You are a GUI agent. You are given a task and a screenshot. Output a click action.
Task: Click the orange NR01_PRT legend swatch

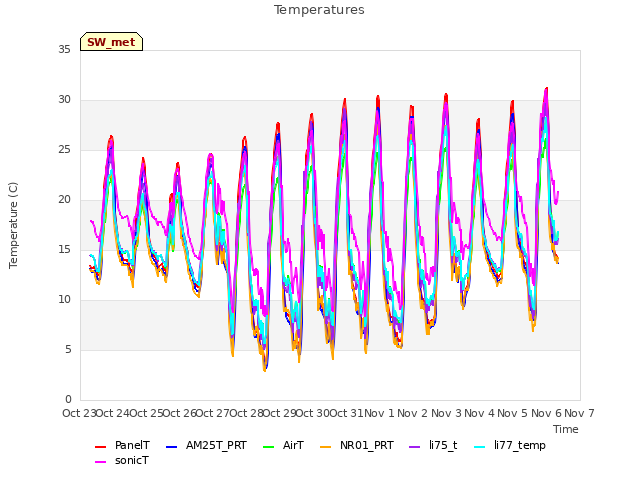[x=325, y=447]
